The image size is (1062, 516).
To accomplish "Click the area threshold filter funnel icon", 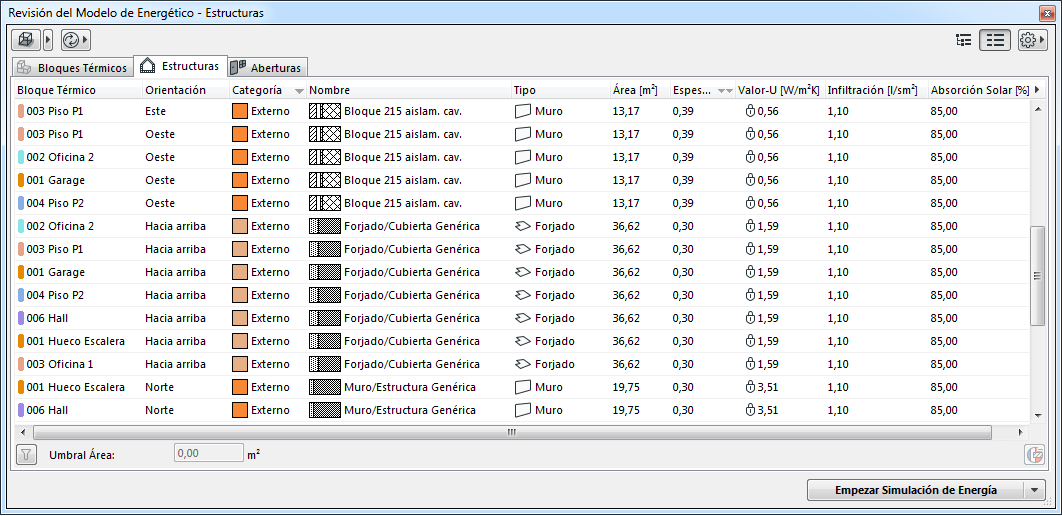I will click(27, 455).
